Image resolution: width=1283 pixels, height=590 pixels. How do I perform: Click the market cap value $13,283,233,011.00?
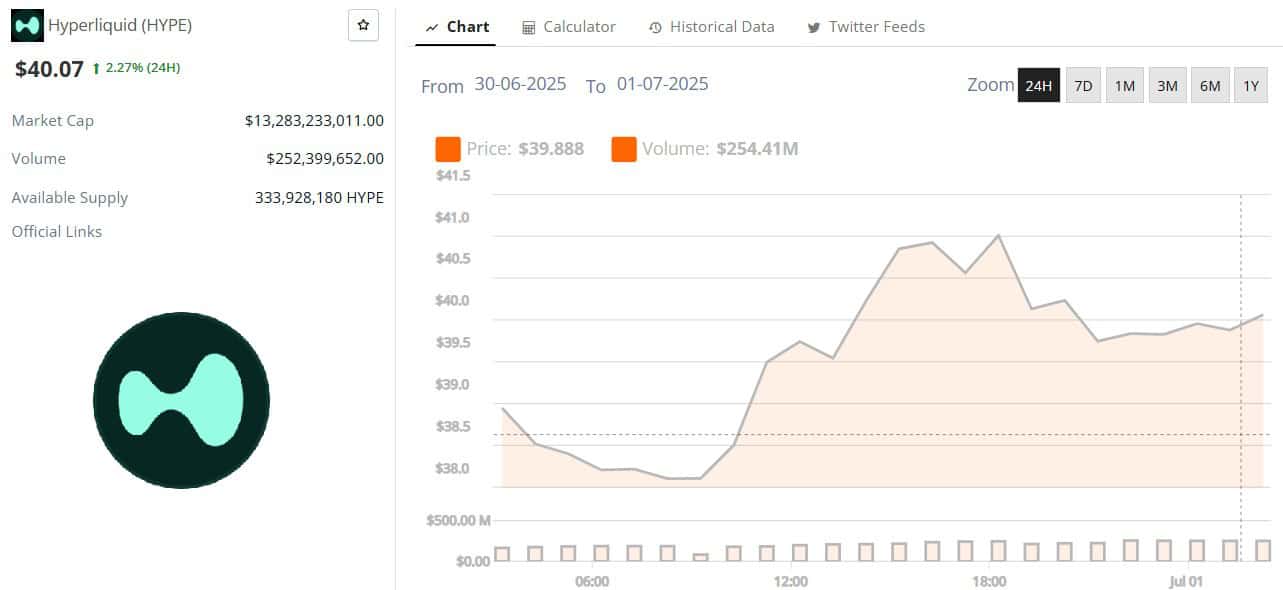click(x=314, y=120)
